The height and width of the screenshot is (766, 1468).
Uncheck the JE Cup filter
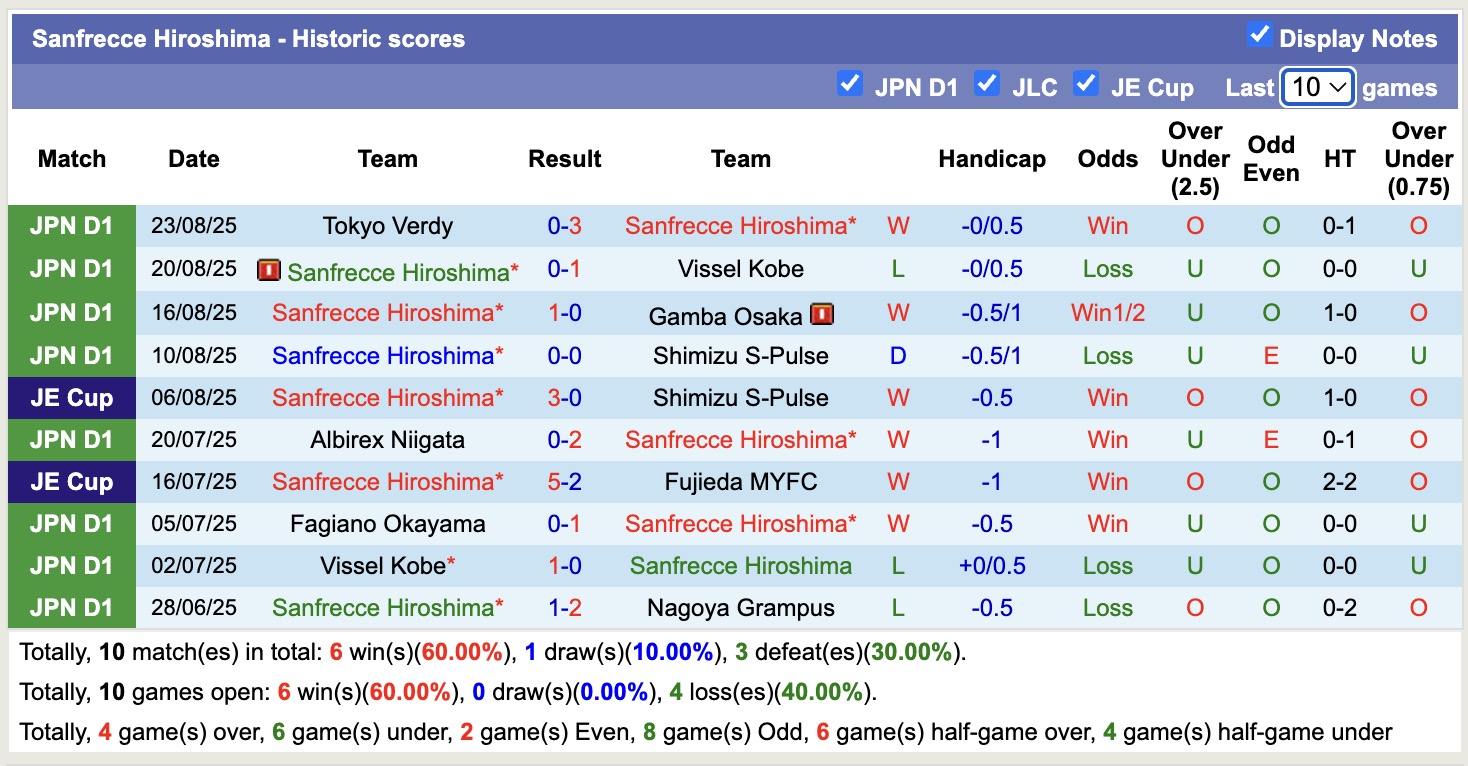[x=1085, y=86]
